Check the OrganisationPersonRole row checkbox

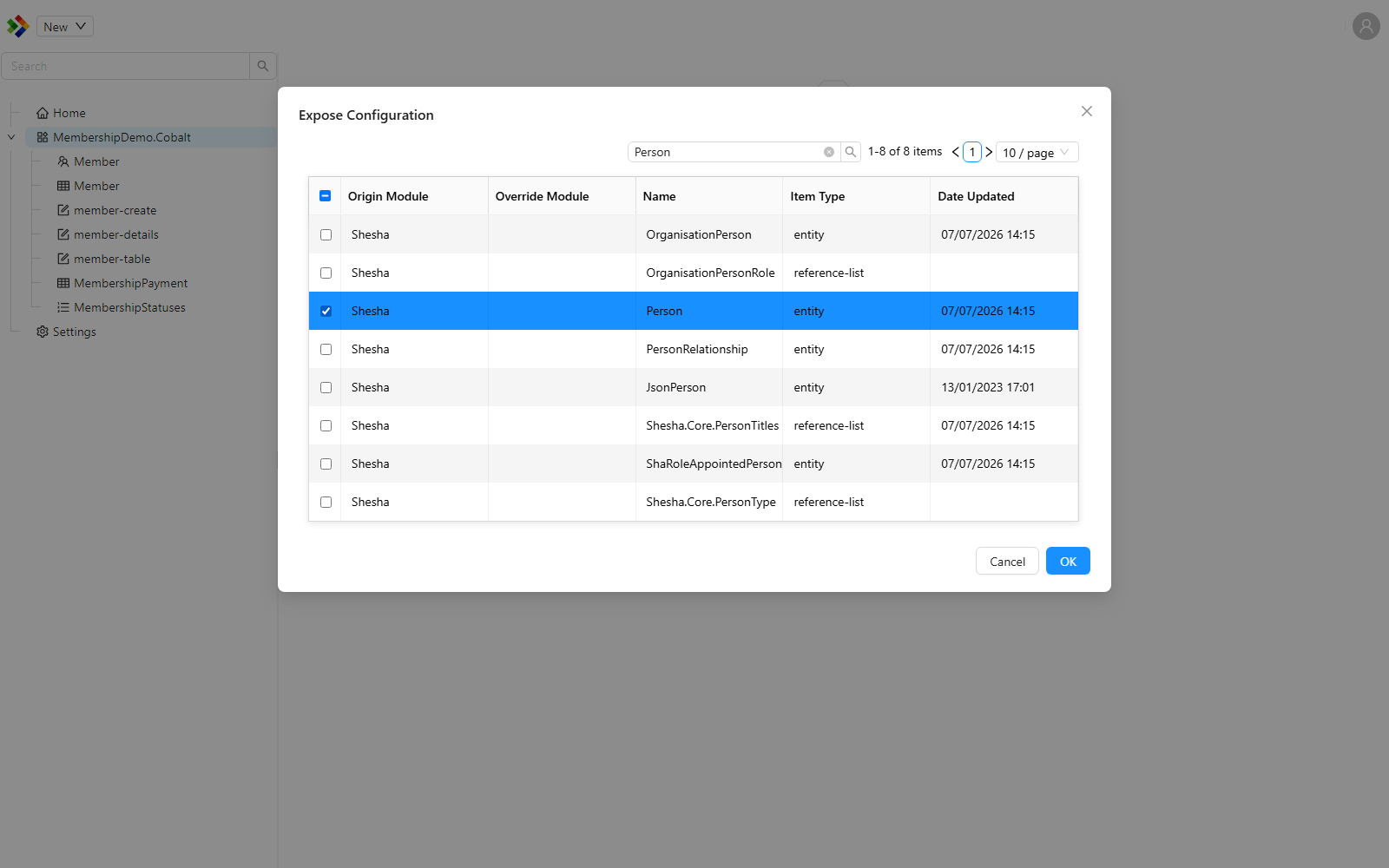point(326,273)
